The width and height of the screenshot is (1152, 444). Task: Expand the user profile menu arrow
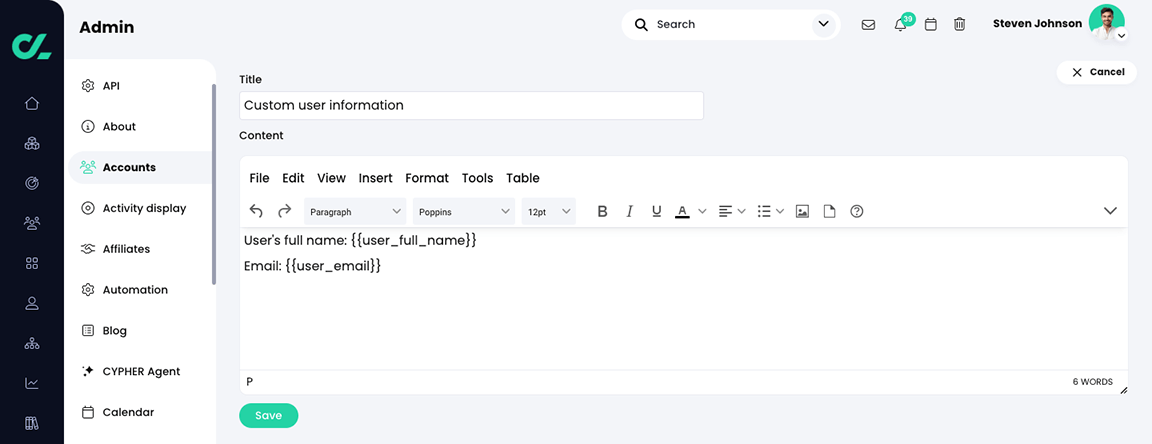pyautogui.click(x=1121, y=35)
